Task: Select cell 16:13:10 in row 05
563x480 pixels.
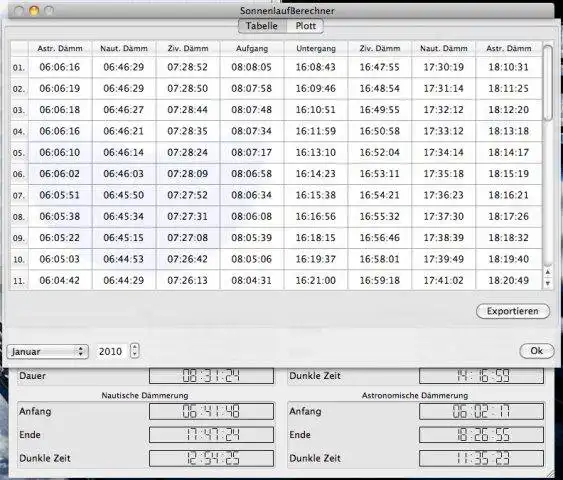Action: click(x=316, y=153)
